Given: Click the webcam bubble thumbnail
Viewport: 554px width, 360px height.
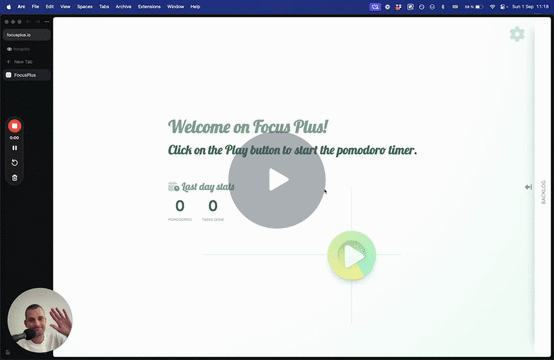Looking at the screenshot, I should (40, 320).
